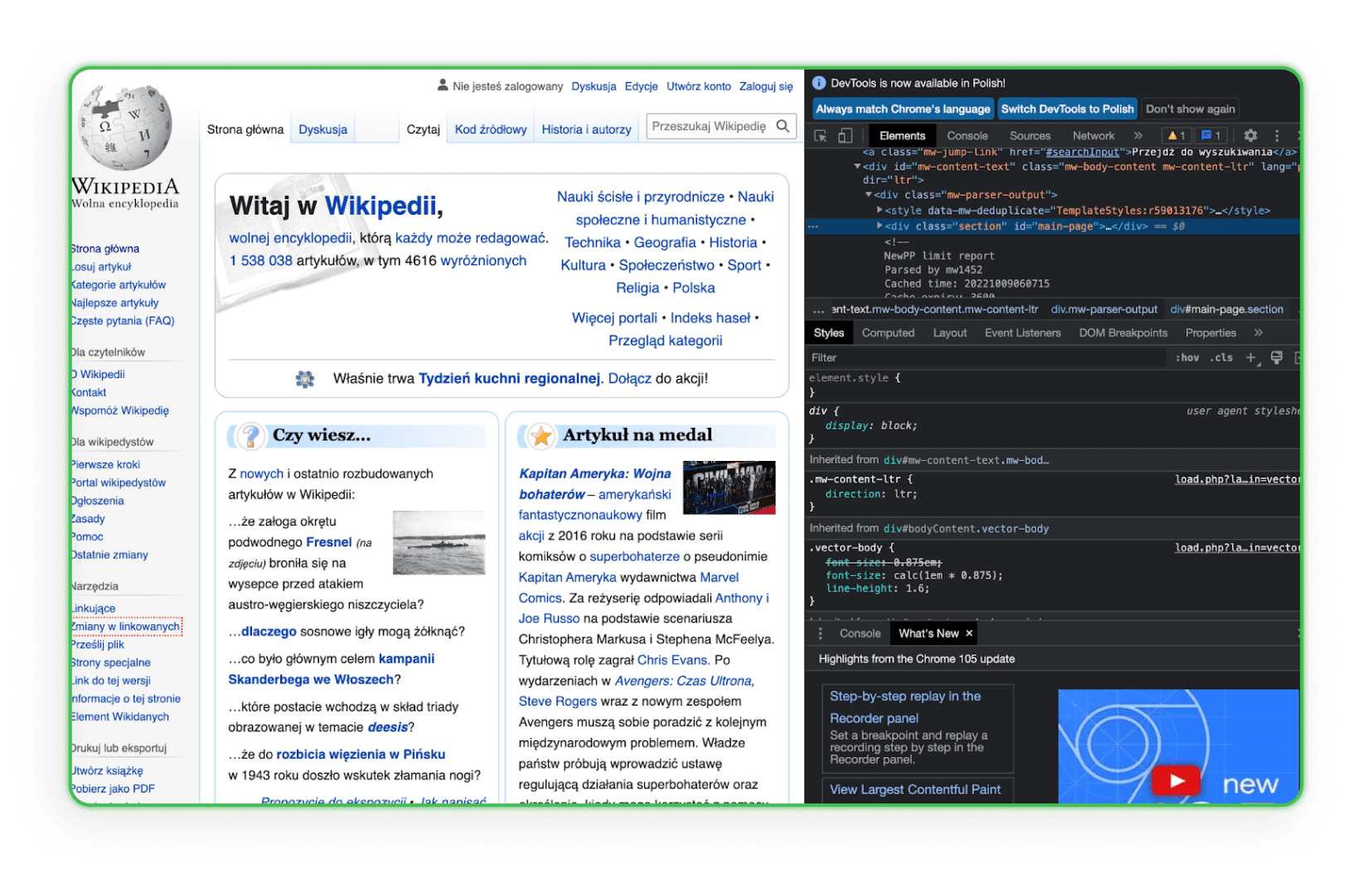Toggle the :hov element state panel
Viewport: 1372px width, 873px height.
pos(1187,357)
